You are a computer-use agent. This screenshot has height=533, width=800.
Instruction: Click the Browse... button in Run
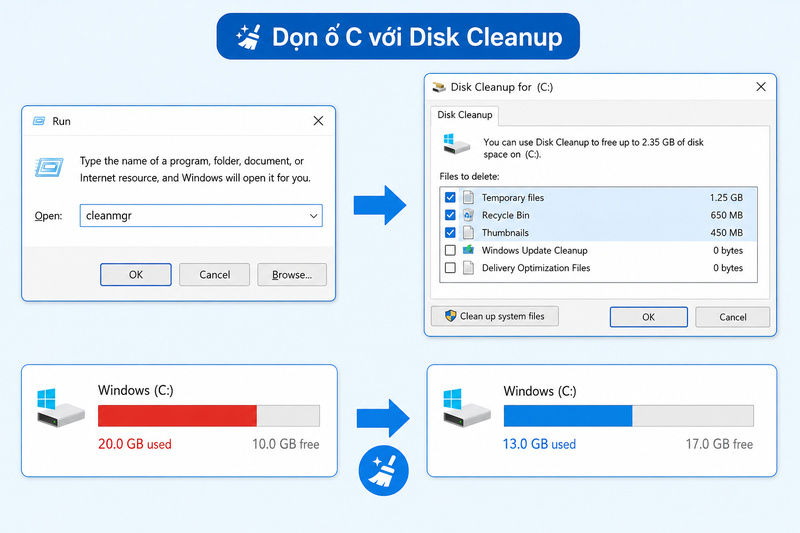pyautogui.click(x=292, y=275)
